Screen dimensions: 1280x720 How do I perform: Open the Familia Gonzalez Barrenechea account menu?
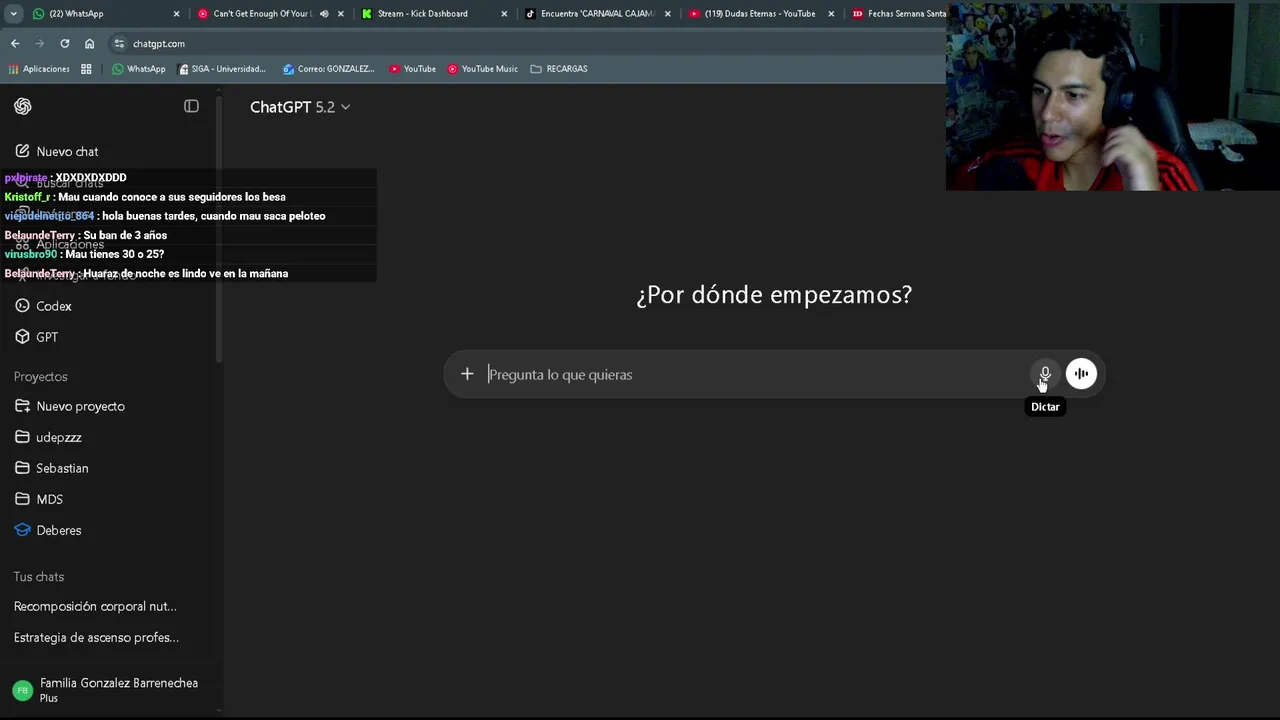(110, 690)
